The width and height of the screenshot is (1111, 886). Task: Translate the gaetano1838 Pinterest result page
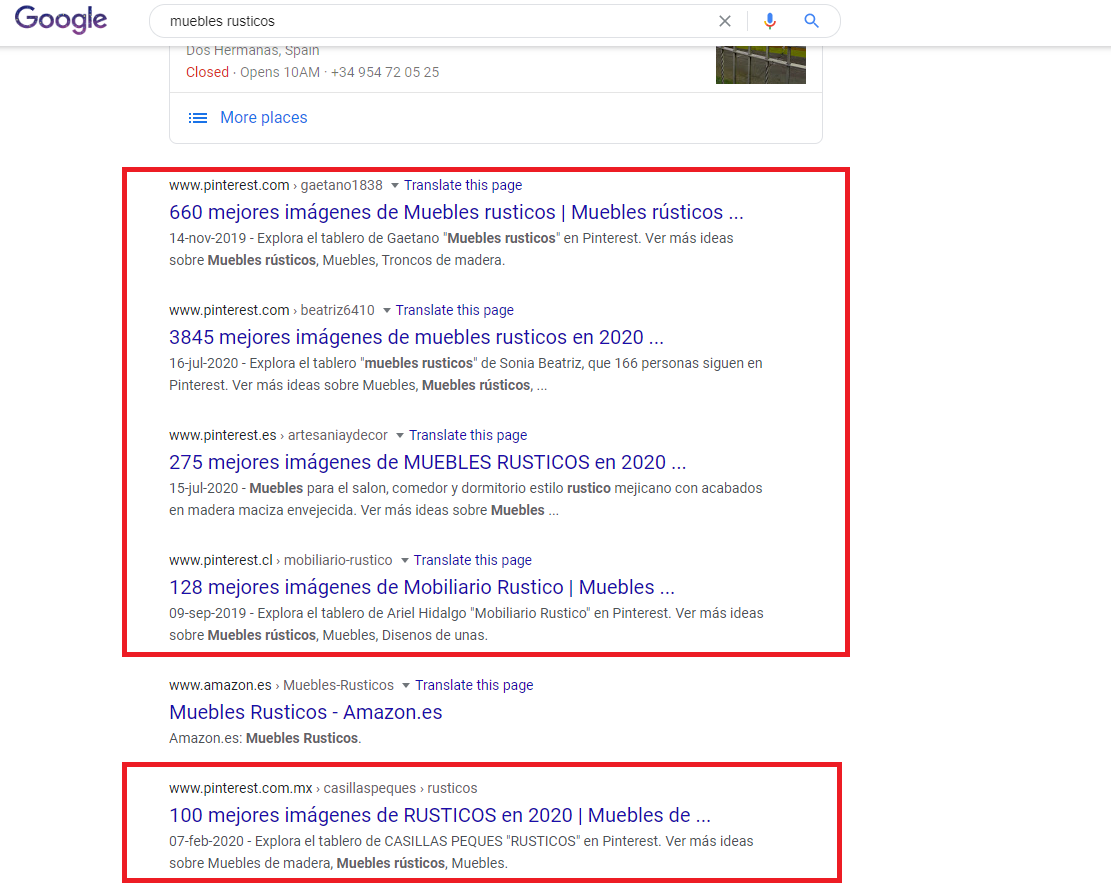[463, 185]
